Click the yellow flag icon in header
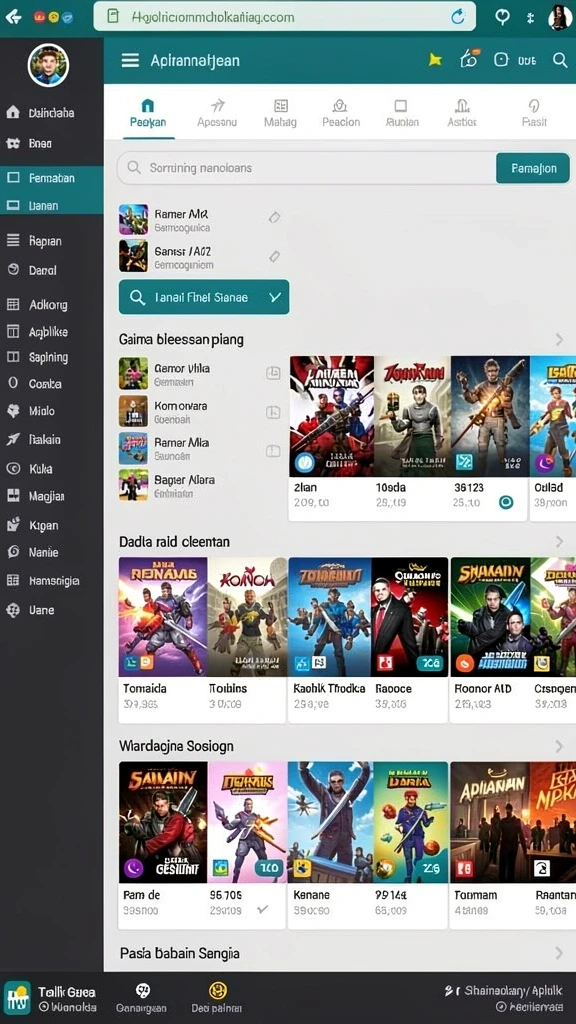 click(435, 60)
